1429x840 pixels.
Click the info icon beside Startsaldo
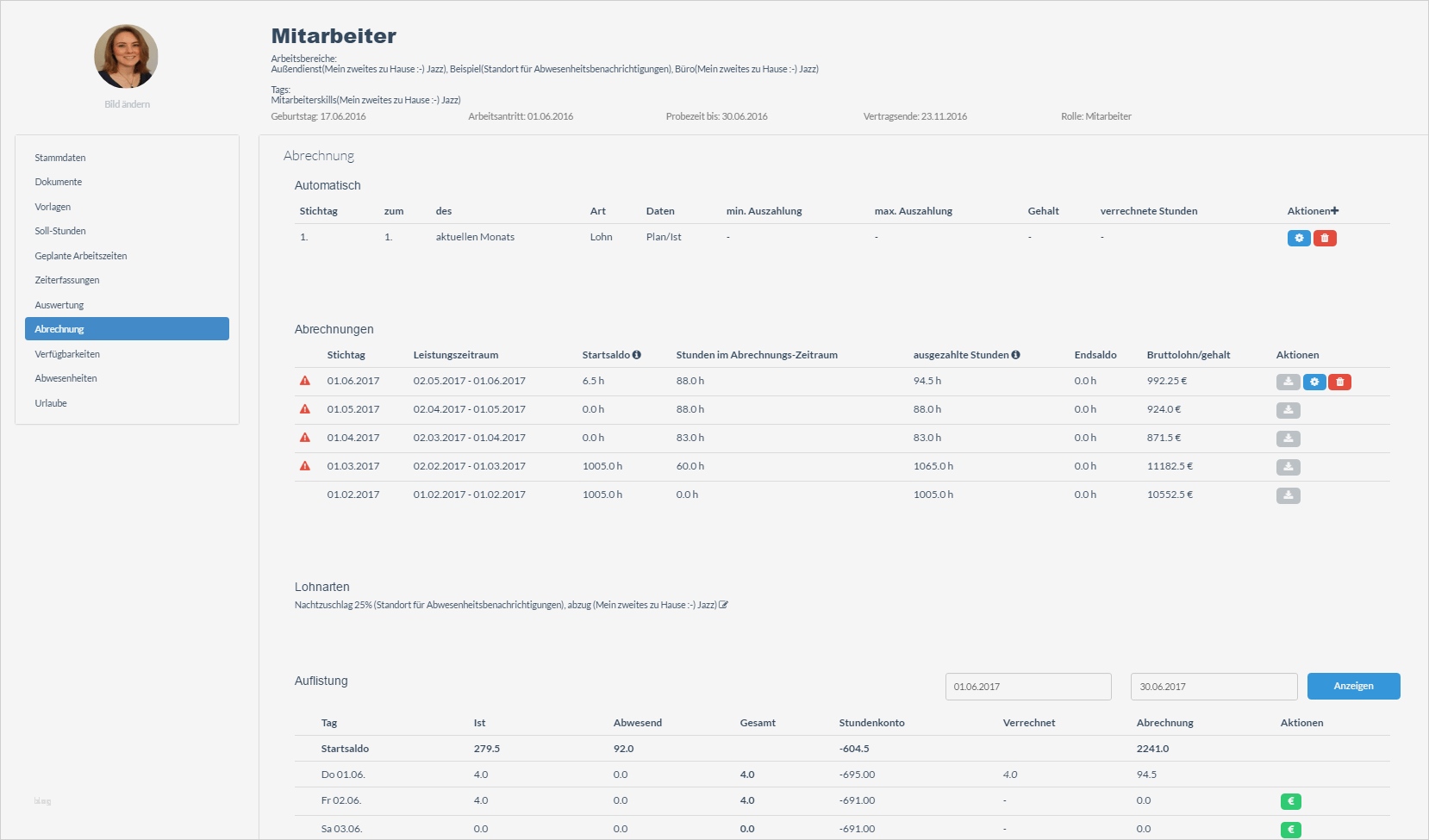point(637,355)
